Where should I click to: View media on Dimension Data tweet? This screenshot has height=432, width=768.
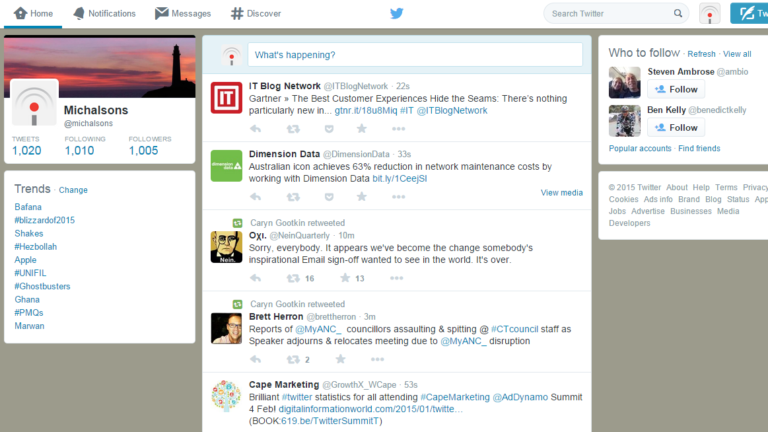click(x=561, y=192)
